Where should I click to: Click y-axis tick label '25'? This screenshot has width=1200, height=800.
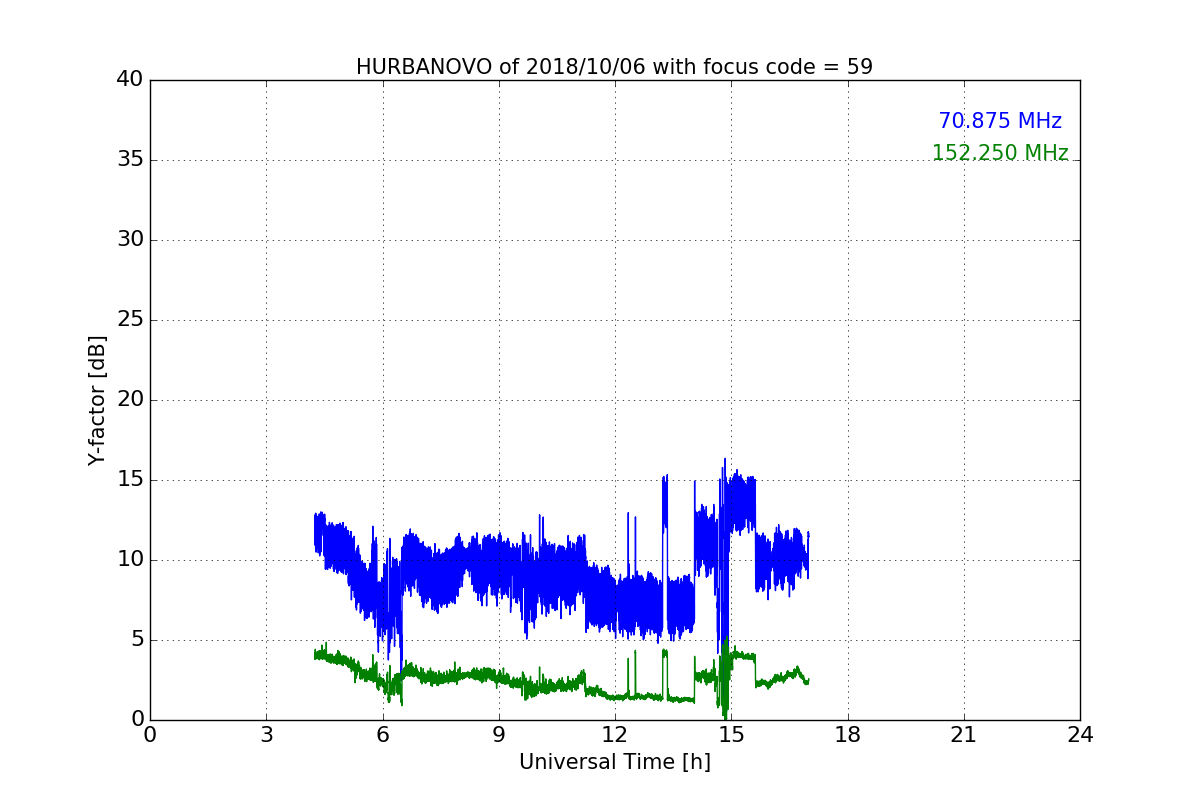[130, 320]
